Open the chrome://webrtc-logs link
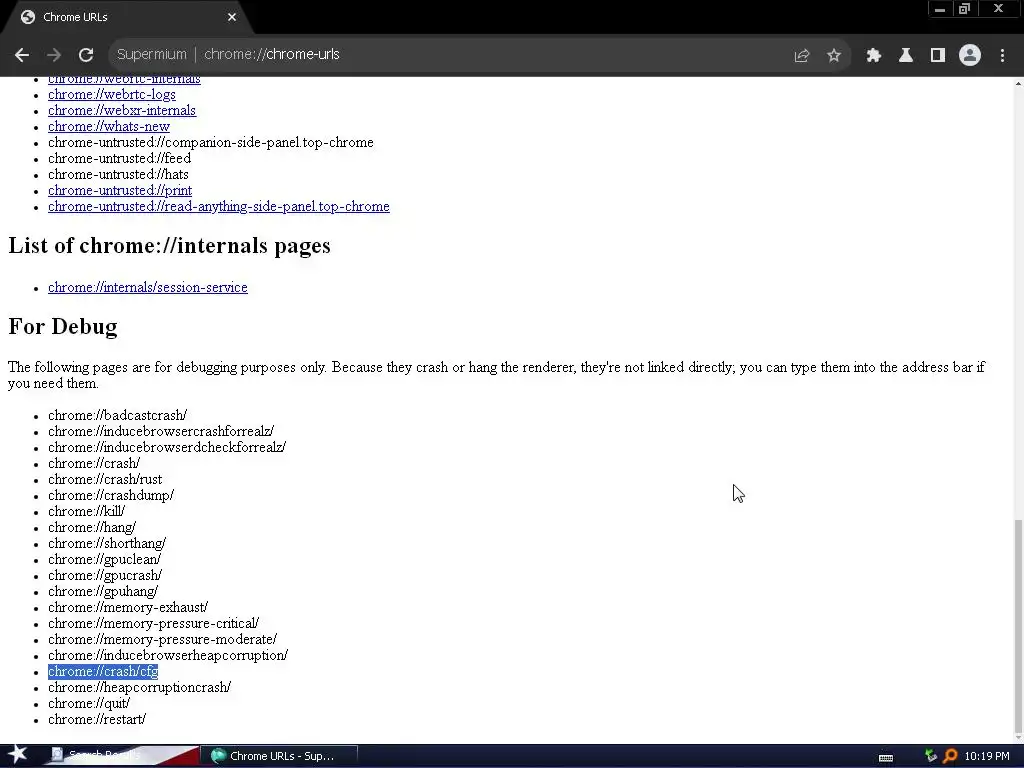The height and width of the screenshot is (768, 1024). (x=112, y=94)
